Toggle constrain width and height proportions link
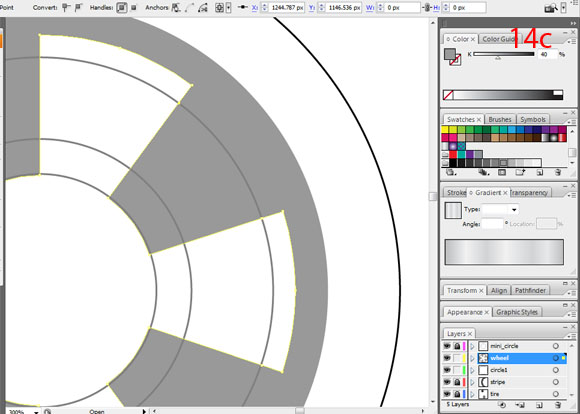This screenshot has height=414, width=580. pyautogui.click(x=427, y=7)
